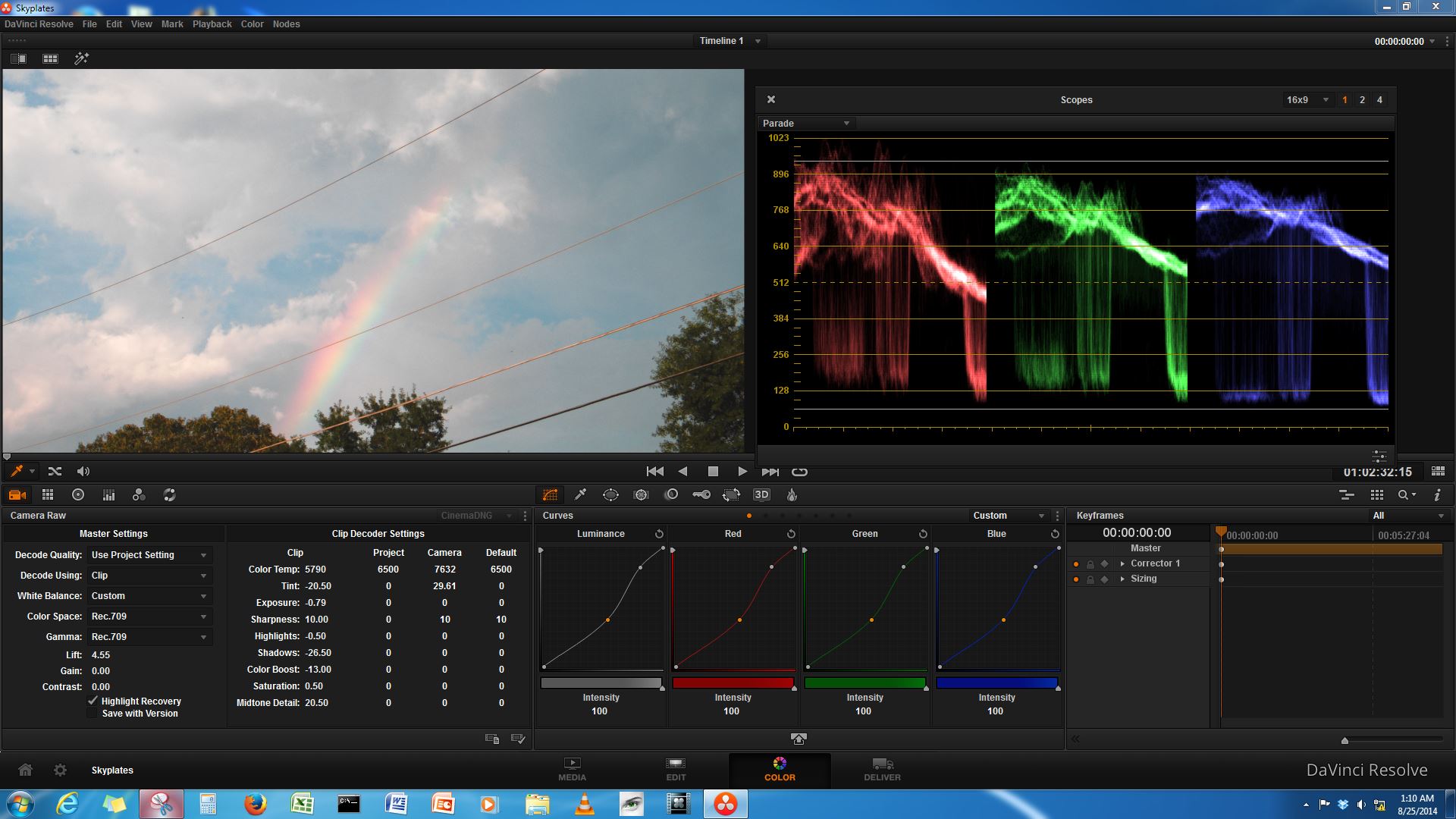Click the Project Settings gear icon
The height and width of the screenshot is (819, 1456).
(60, 770)
